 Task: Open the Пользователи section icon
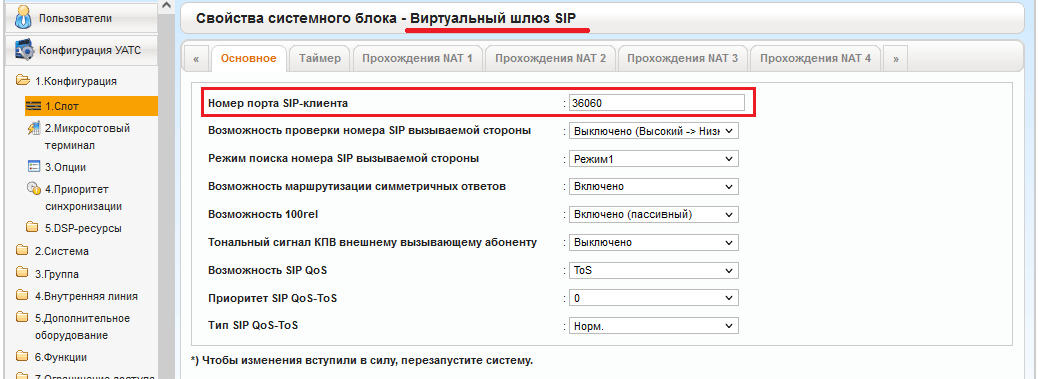(23, 18)
